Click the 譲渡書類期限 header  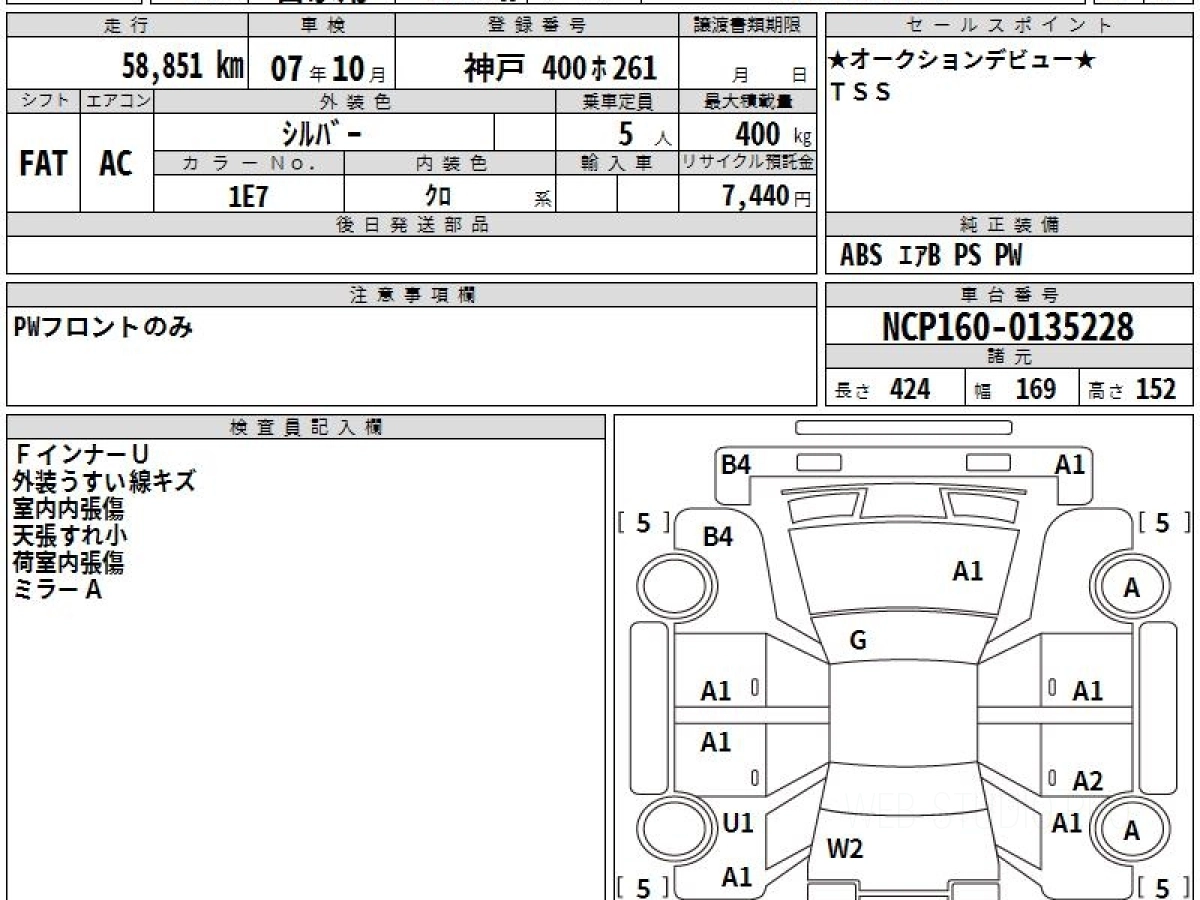tap(747, 26)
